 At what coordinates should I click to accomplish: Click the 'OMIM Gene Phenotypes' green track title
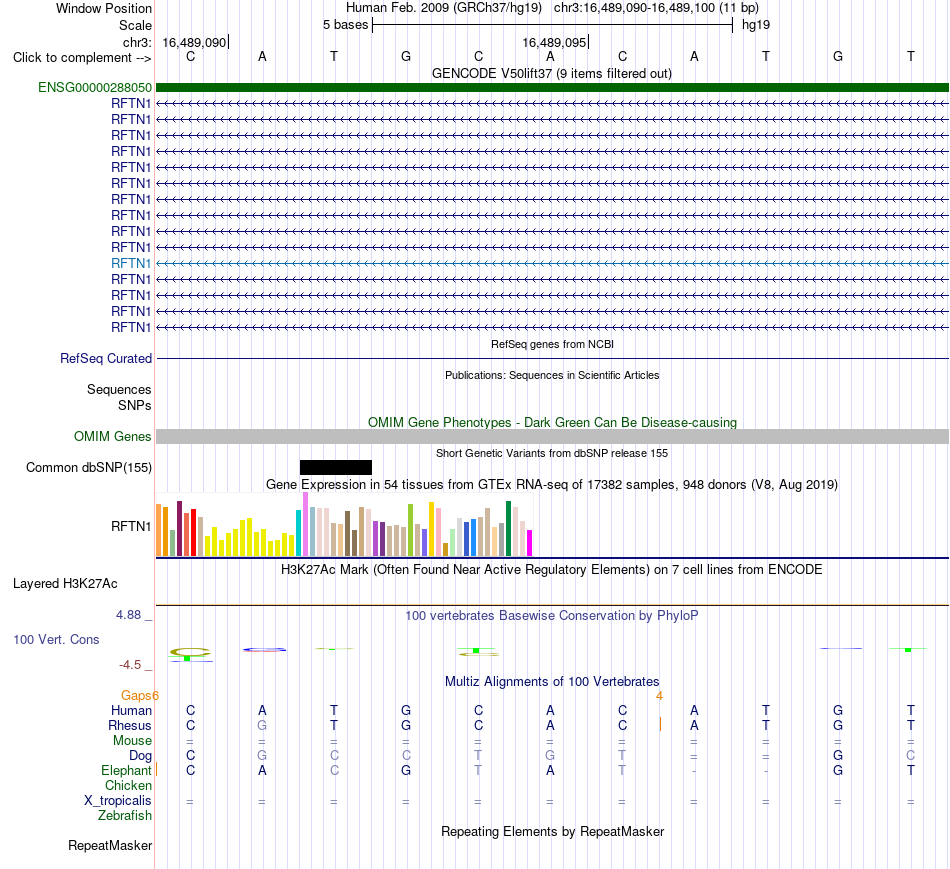pos(552,422)
